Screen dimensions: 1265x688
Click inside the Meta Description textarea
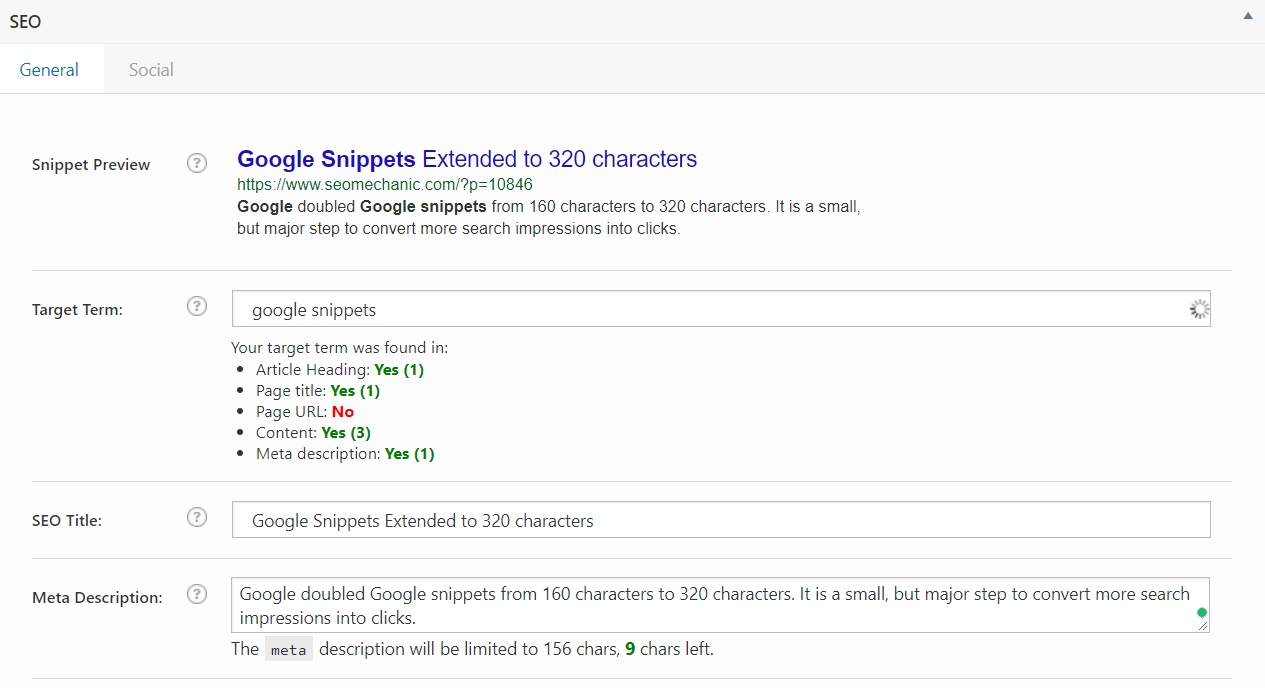[721, 605]
